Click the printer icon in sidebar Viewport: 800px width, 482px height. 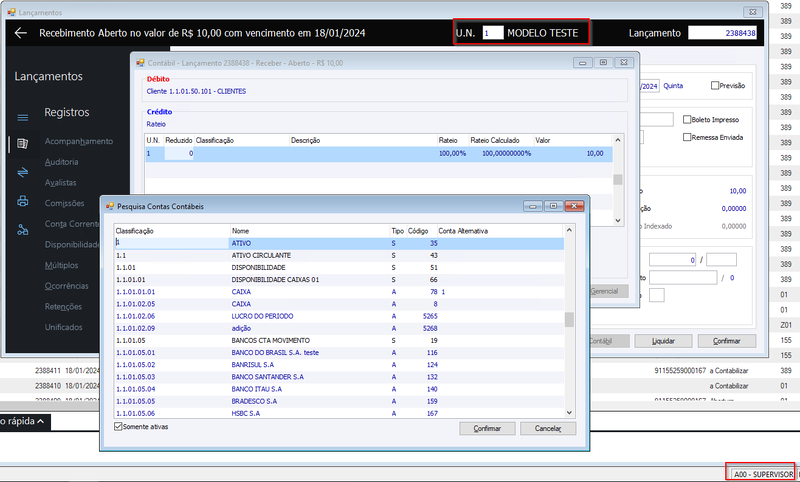click(x=22, y=201)
